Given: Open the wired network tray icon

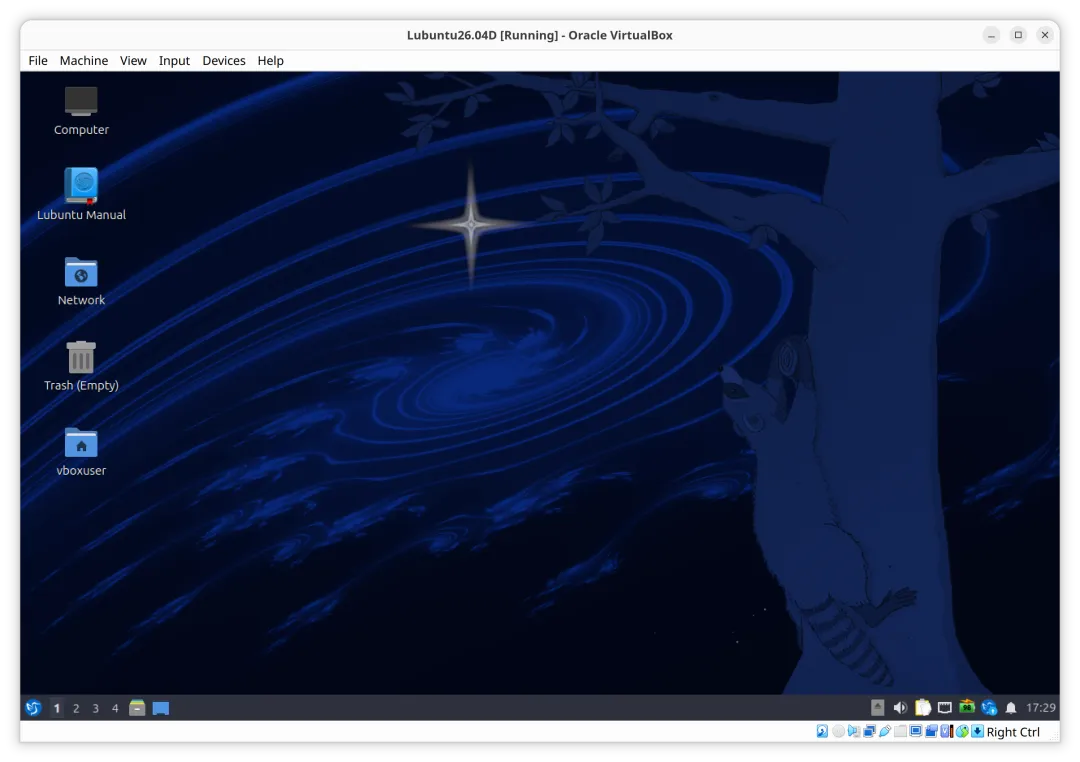Looking at the screenshot, I should [945, 708].
